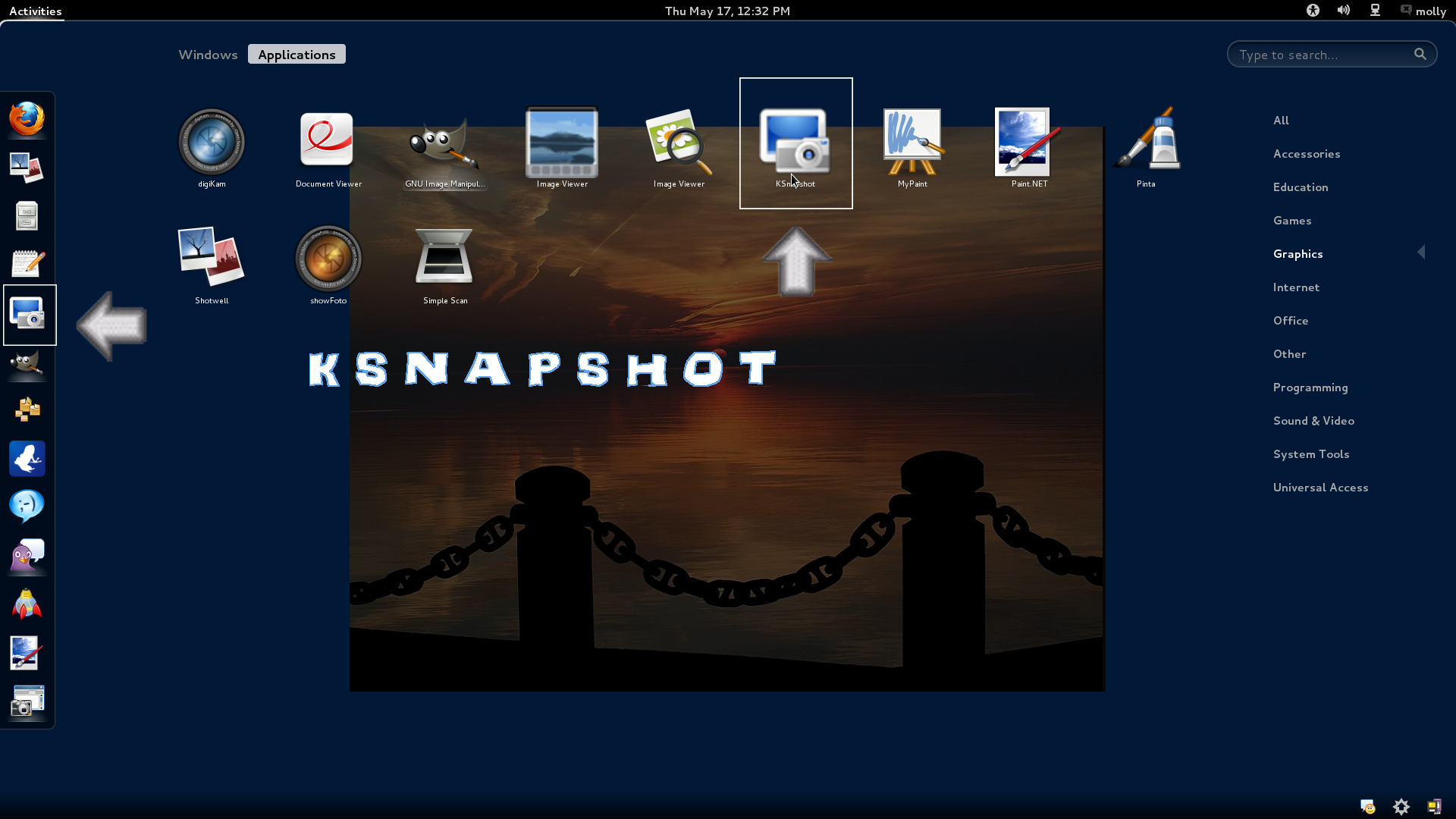Open the showFoto application
The width and height of the screenshot is (1456, 819).
(328, 259)
